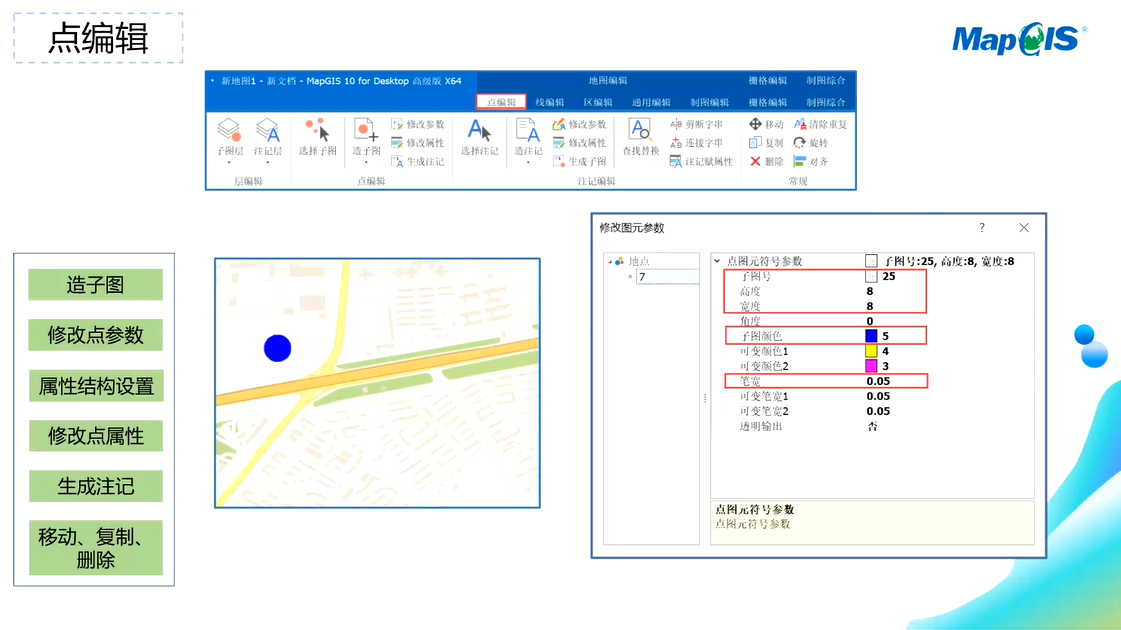Click the green 生成注记 sidebar button

pyautogui.click(x=95, y=486)
